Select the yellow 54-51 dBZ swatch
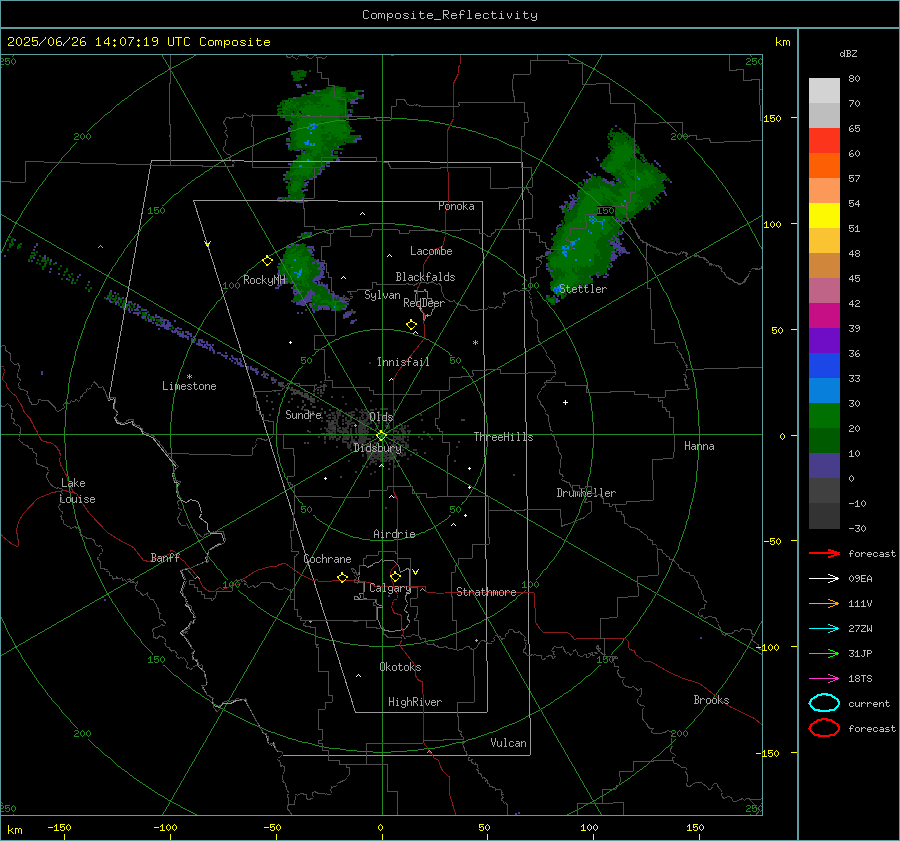900x841 pixels. click(824, 216)
